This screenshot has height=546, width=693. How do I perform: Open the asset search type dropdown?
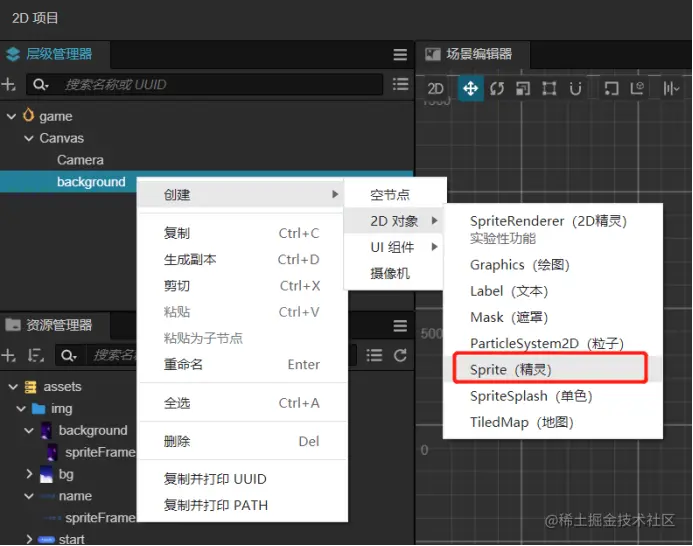tap(69, 355)
